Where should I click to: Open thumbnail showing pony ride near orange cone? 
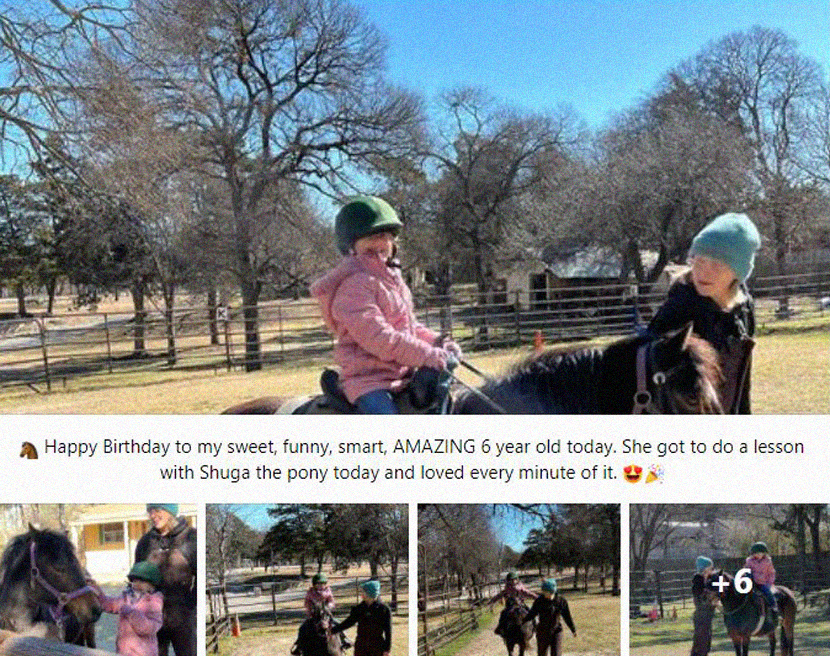point(307,580)
